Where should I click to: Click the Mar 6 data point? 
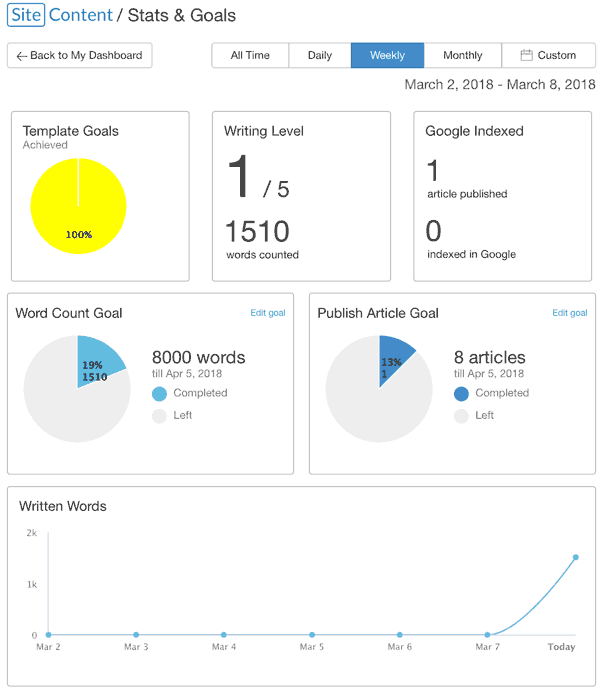[400, 635]
